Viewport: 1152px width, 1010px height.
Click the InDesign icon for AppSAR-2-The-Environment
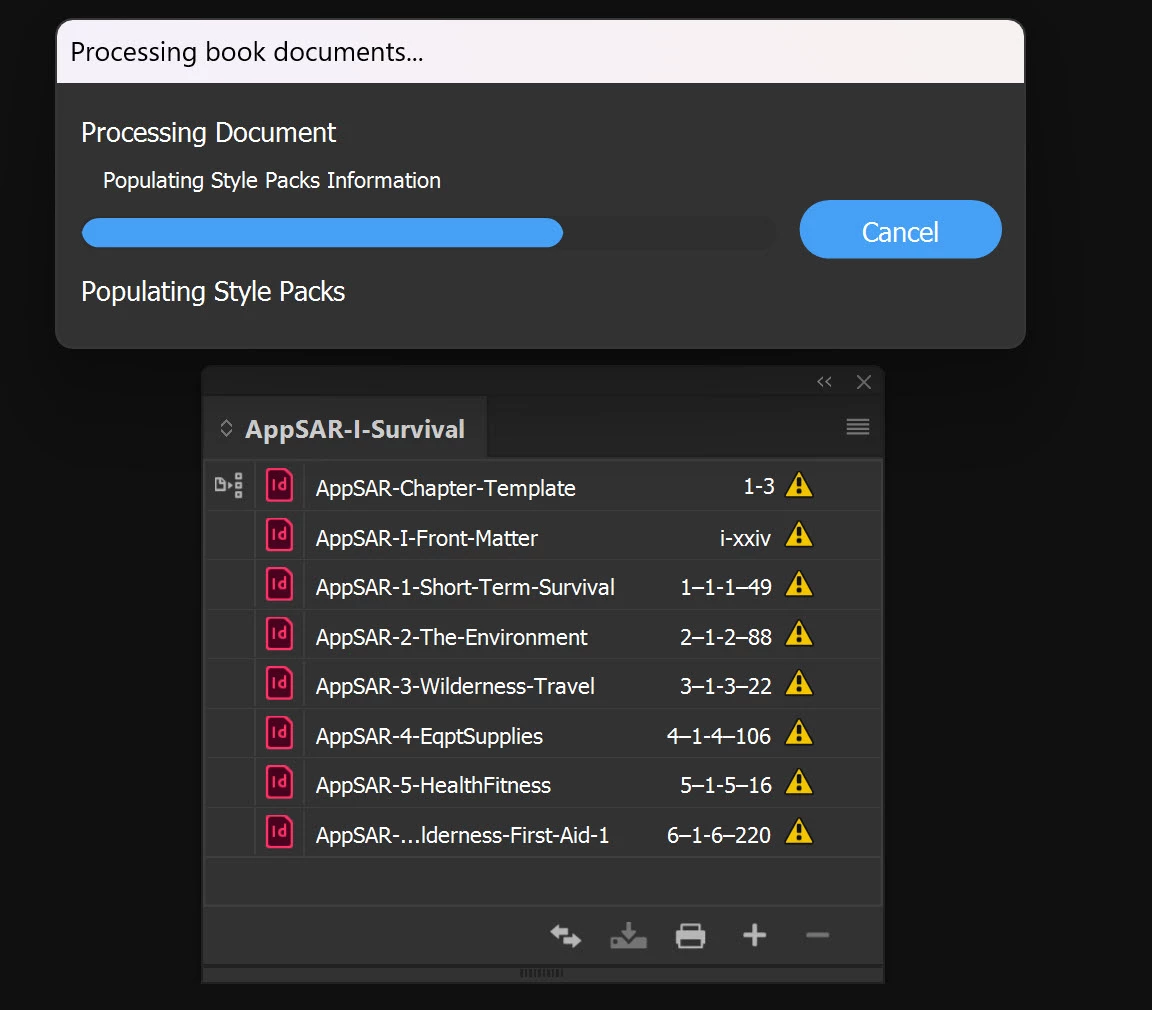(279, 634)
